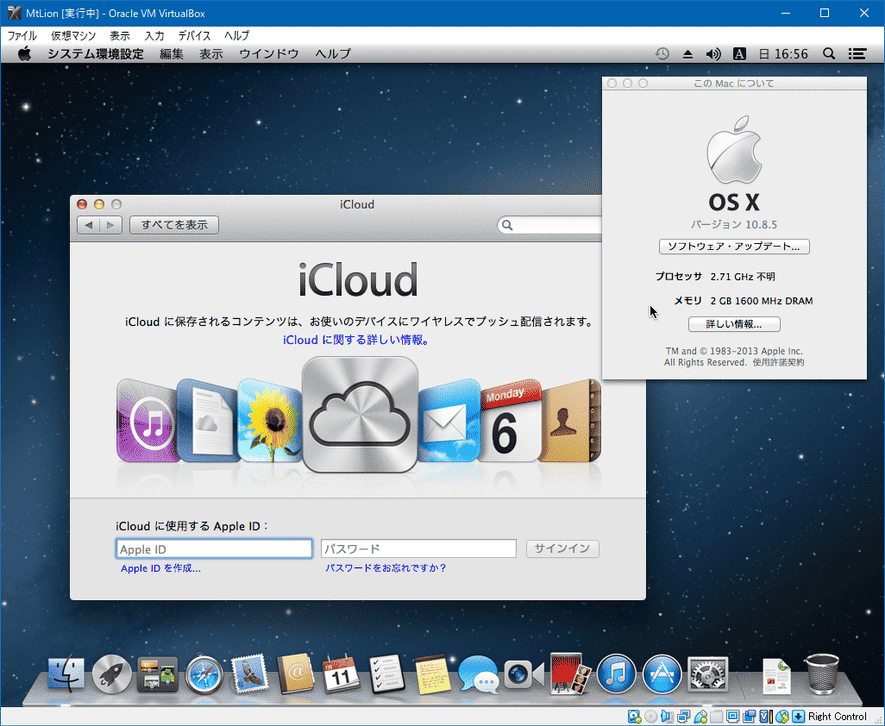Open Finder from the Dock
Image resolution: width=885 pixels, height=726 pixels.
pos(66,673)
